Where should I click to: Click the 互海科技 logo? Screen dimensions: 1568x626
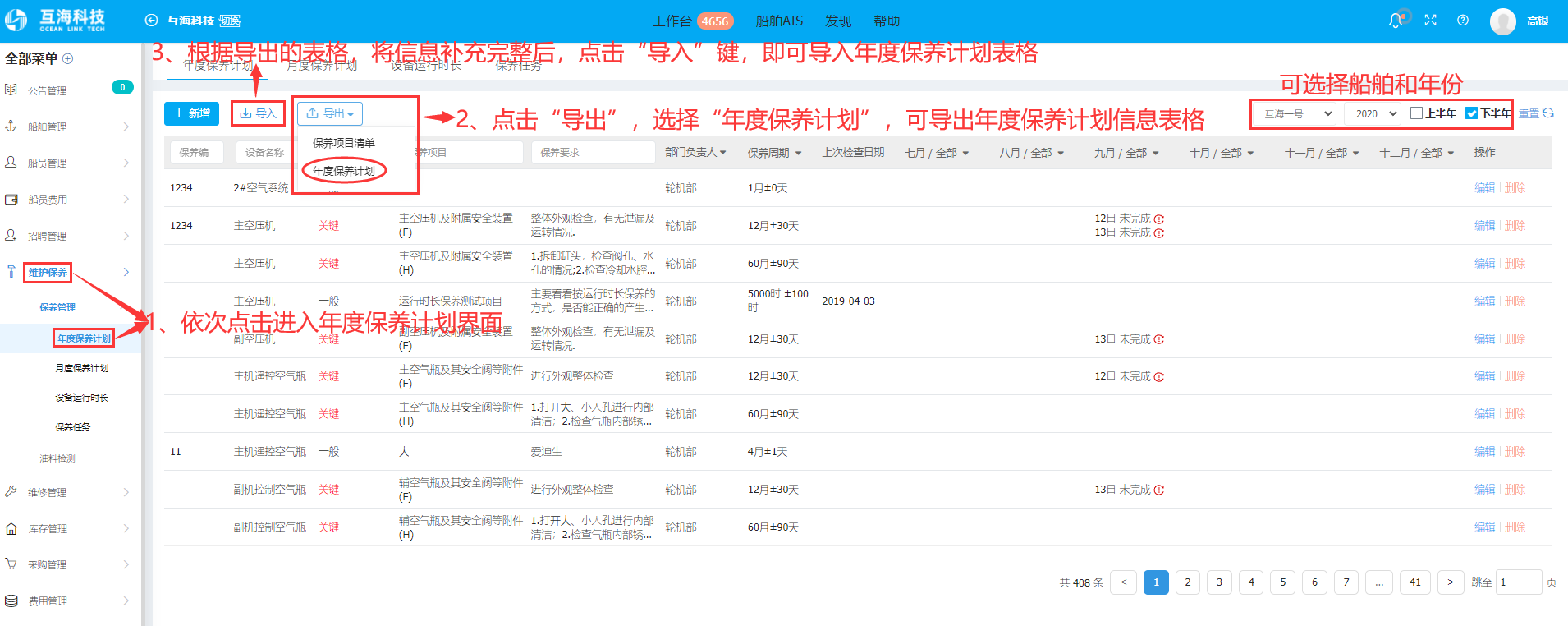[55, 21]
